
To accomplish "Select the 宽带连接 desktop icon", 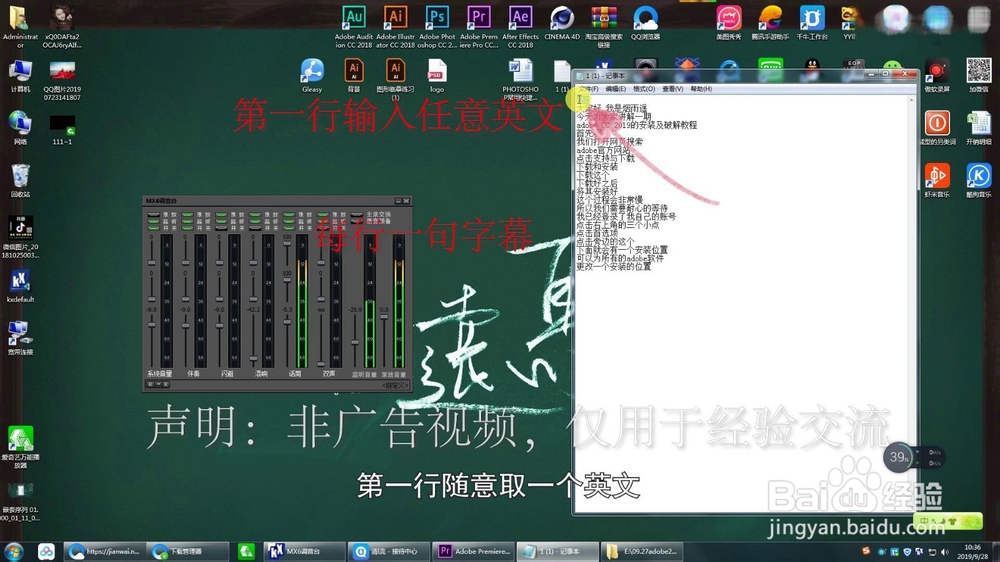I will tap(20, 338).
